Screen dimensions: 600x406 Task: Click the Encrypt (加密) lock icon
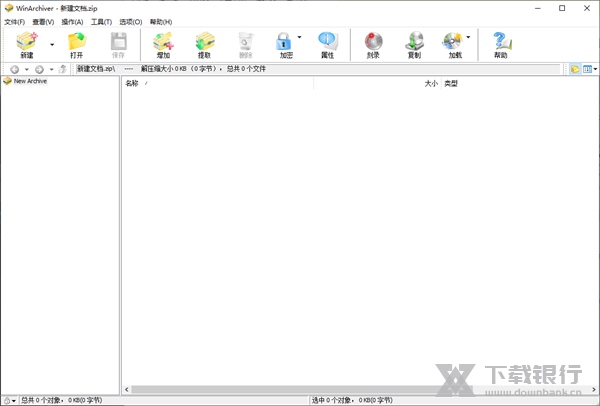click(x=283, y=42)
